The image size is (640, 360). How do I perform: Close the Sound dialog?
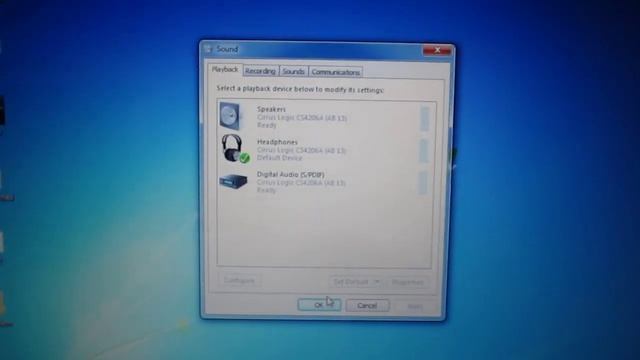click(437, 50)
